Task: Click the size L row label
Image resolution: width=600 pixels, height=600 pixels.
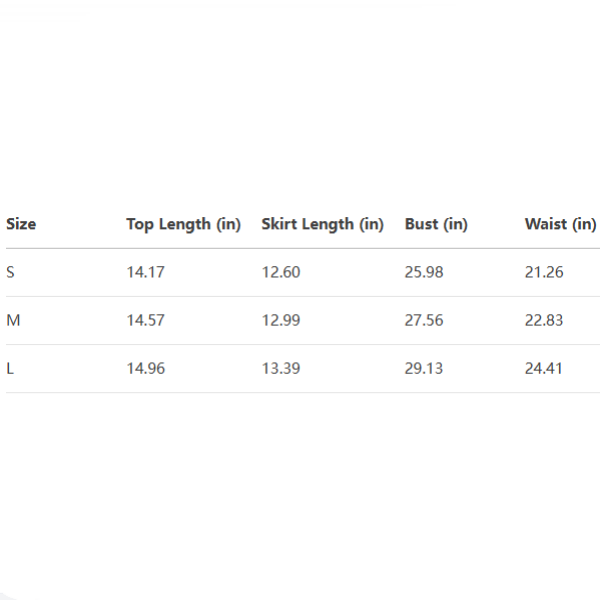Action: (x=10, y=368)
